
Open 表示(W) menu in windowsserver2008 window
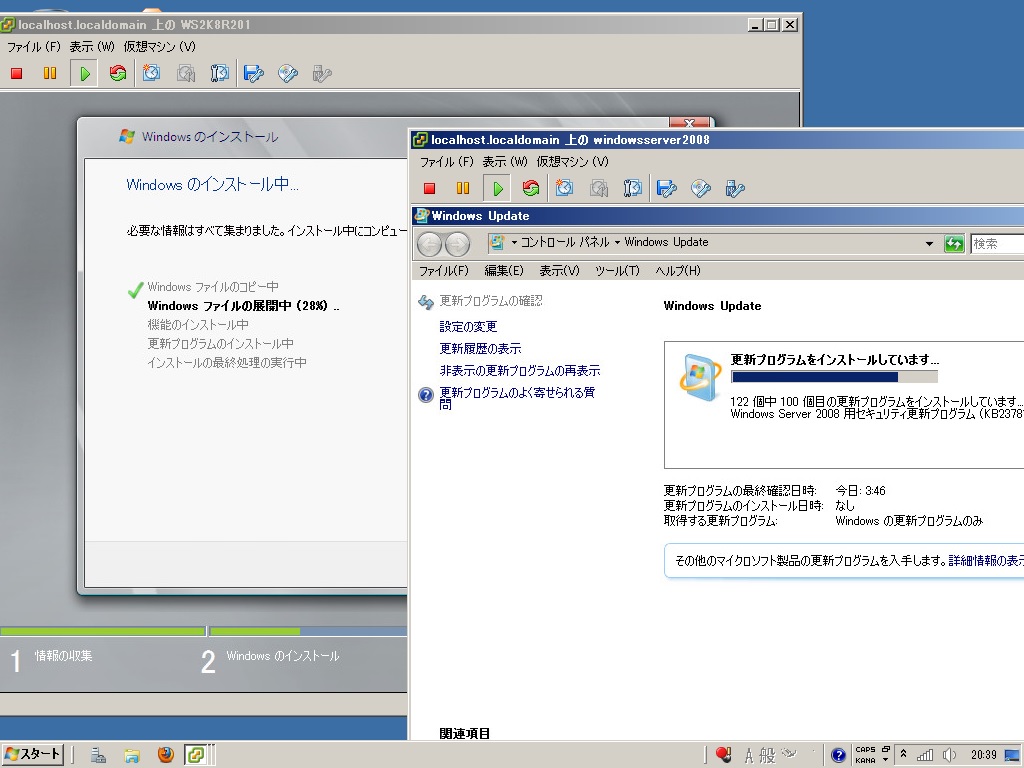505,161
